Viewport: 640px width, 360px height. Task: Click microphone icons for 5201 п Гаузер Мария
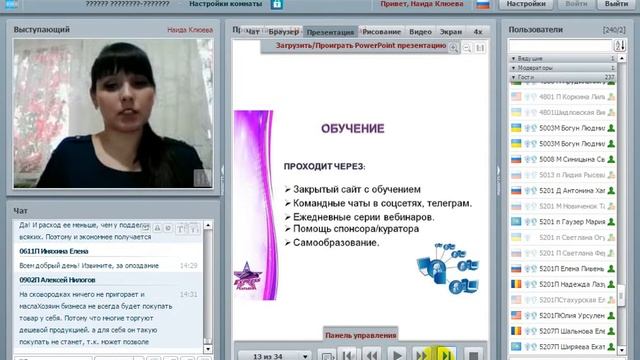(531, 222)
